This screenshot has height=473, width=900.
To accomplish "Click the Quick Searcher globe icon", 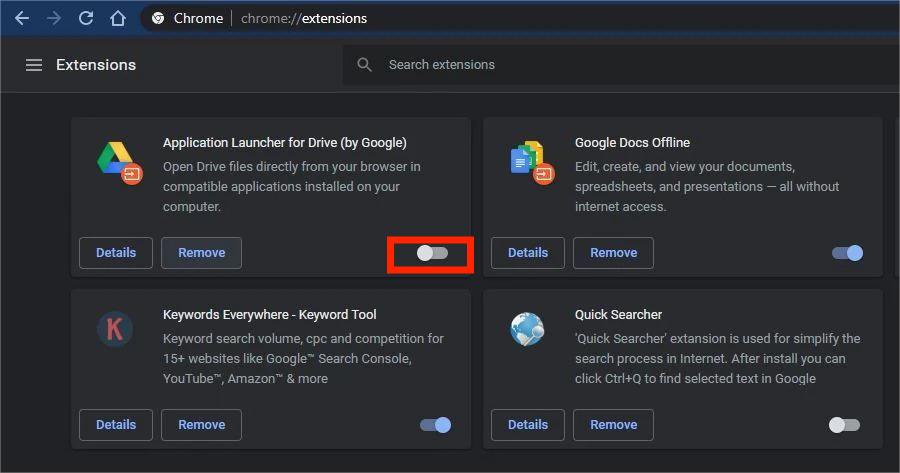I will click(527, 329).
